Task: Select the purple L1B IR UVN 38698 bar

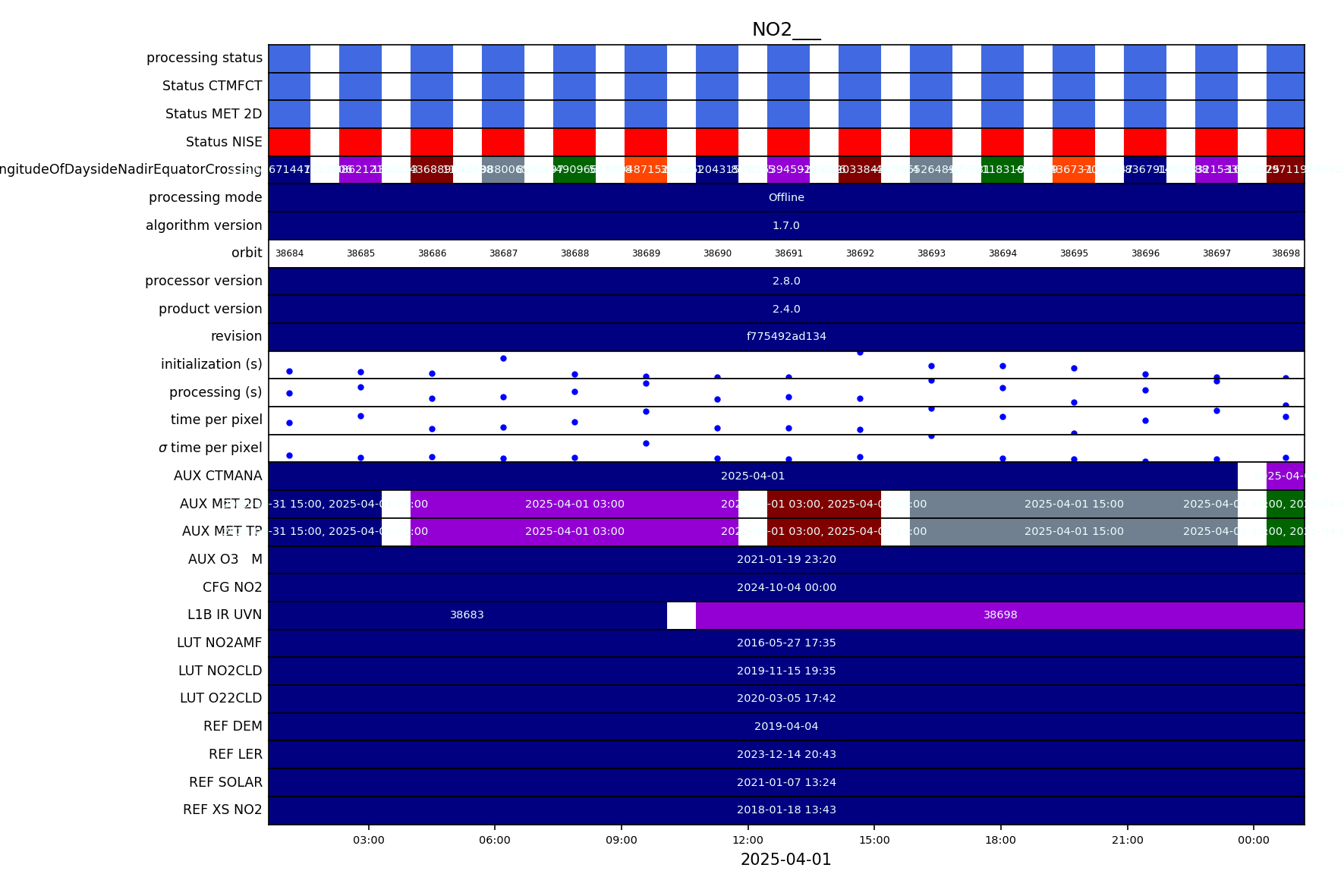Action: pos(999,615)
